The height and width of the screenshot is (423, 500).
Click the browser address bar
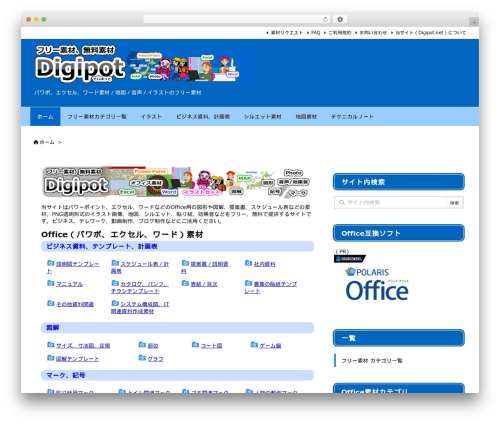pos(236,20)
